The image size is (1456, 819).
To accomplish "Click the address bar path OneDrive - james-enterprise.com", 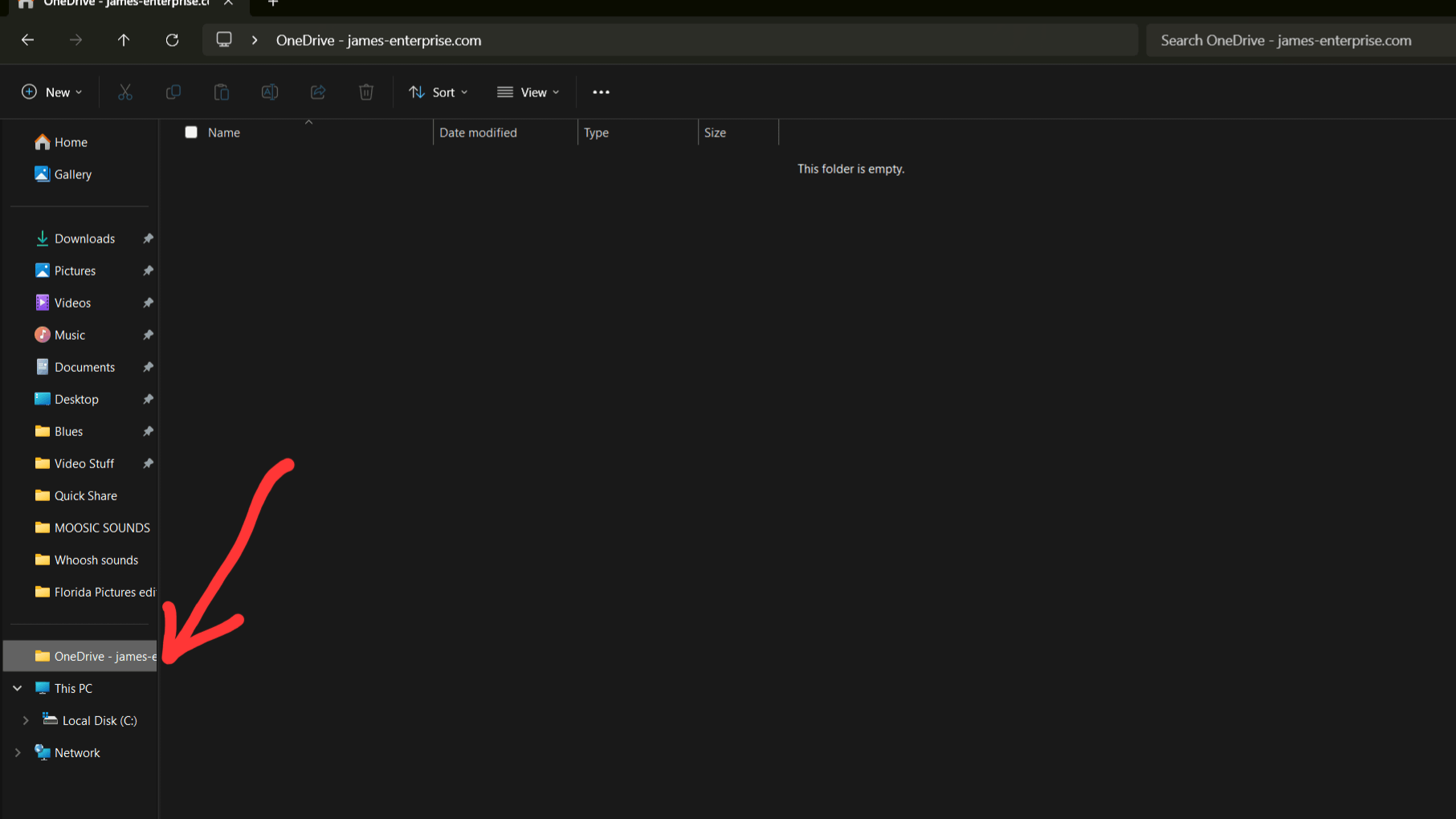I will [x=378, y=40].
